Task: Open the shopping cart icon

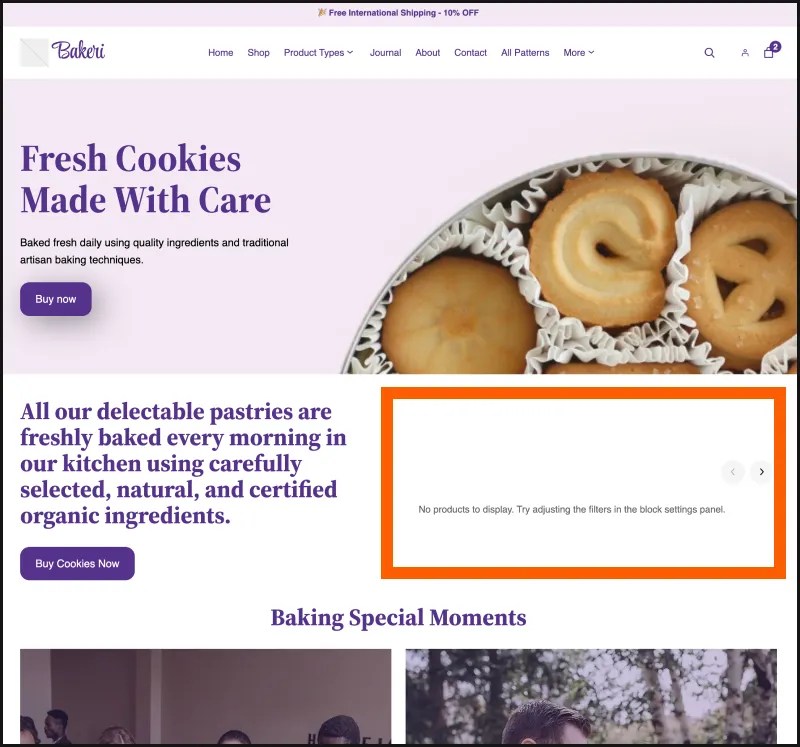Action: pyautogui.click(x=769, y=52)
